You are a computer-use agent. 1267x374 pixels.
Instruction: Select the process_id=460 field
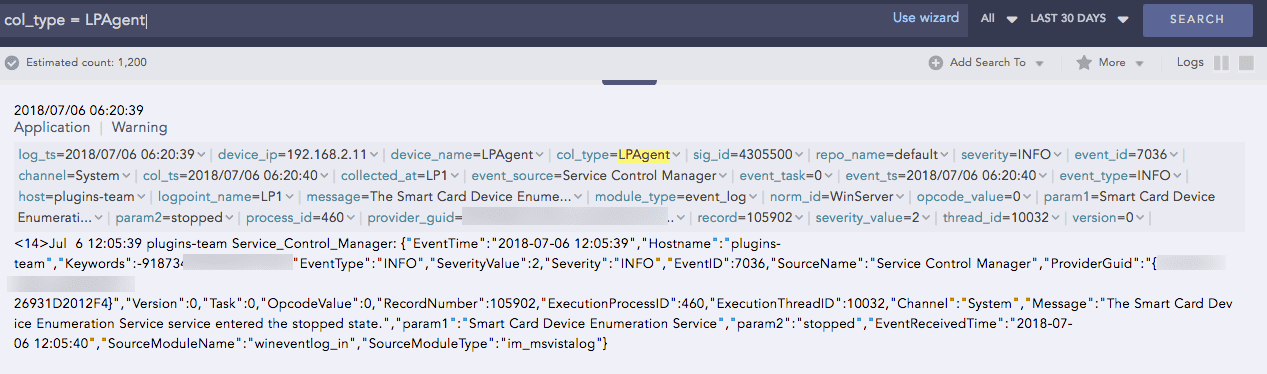tap(300, 218)
